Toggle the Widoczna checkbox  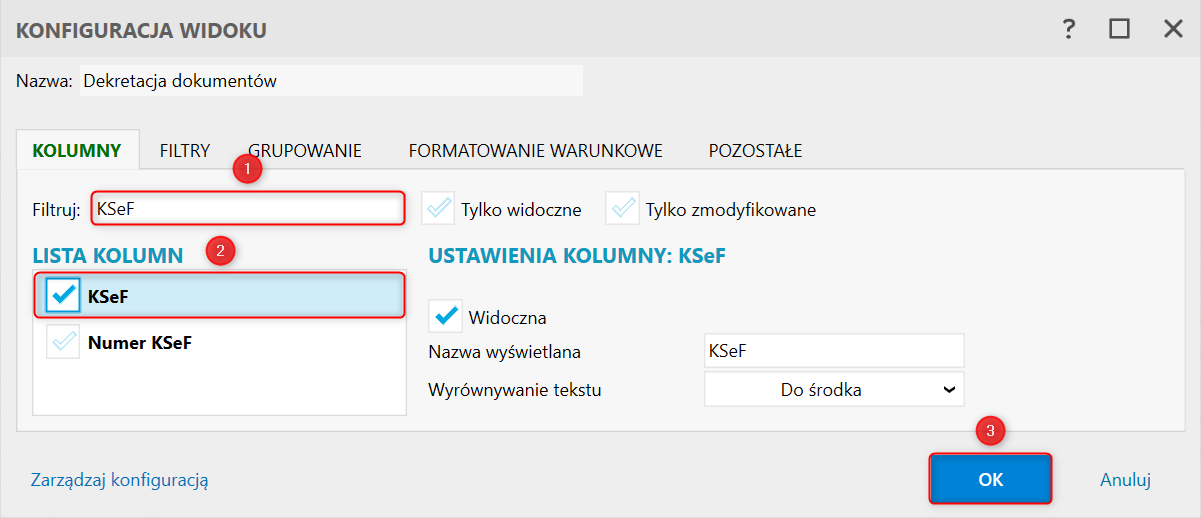click(445, 317)
